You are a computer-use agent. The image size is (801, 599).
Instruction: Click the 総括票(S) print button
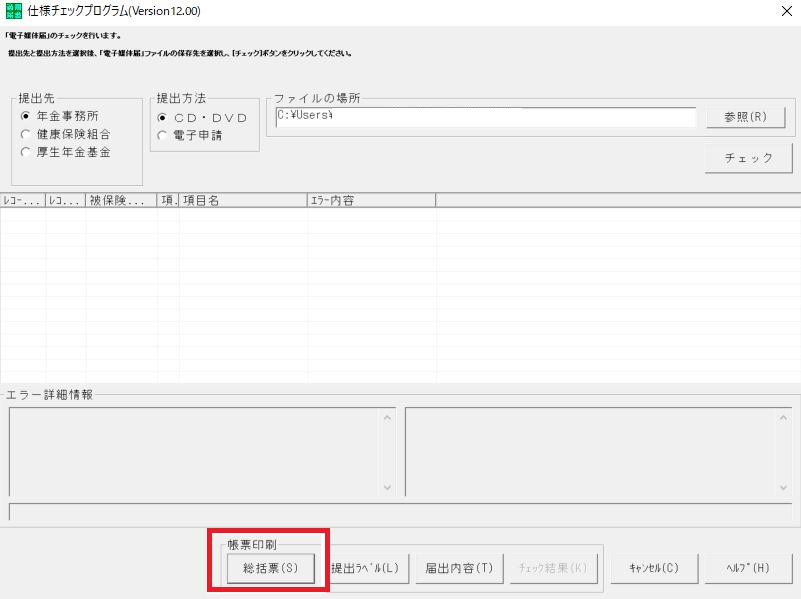coord(270,568)
